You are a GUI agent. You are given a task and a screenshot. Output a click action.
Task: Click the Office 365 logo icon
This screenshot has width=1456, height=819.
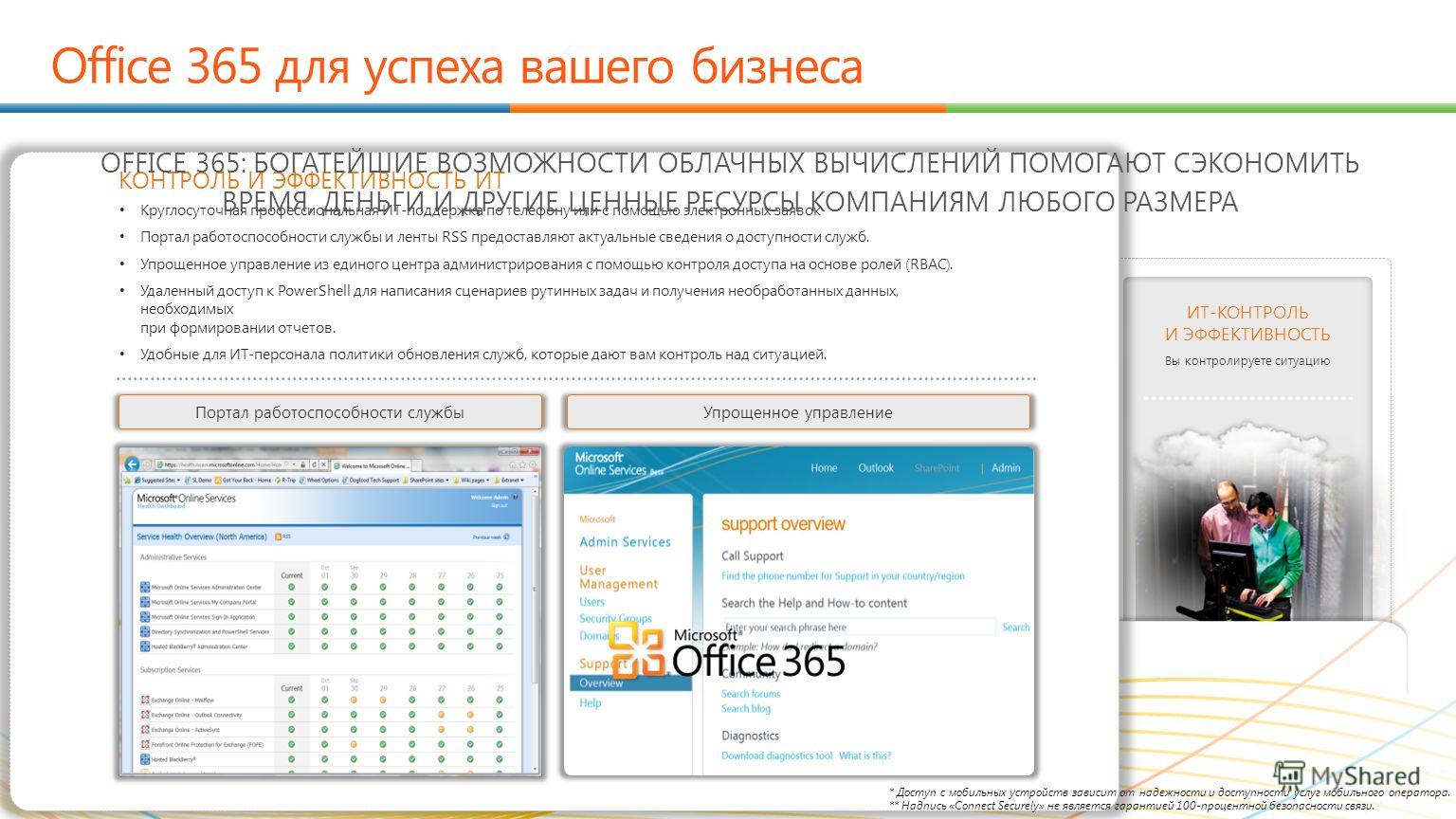coord(637,650)
